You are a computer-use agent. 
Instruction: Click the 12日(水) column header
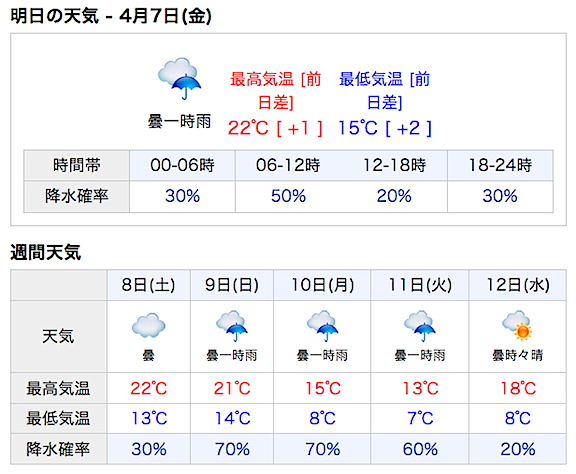click(x=517, y=285)
